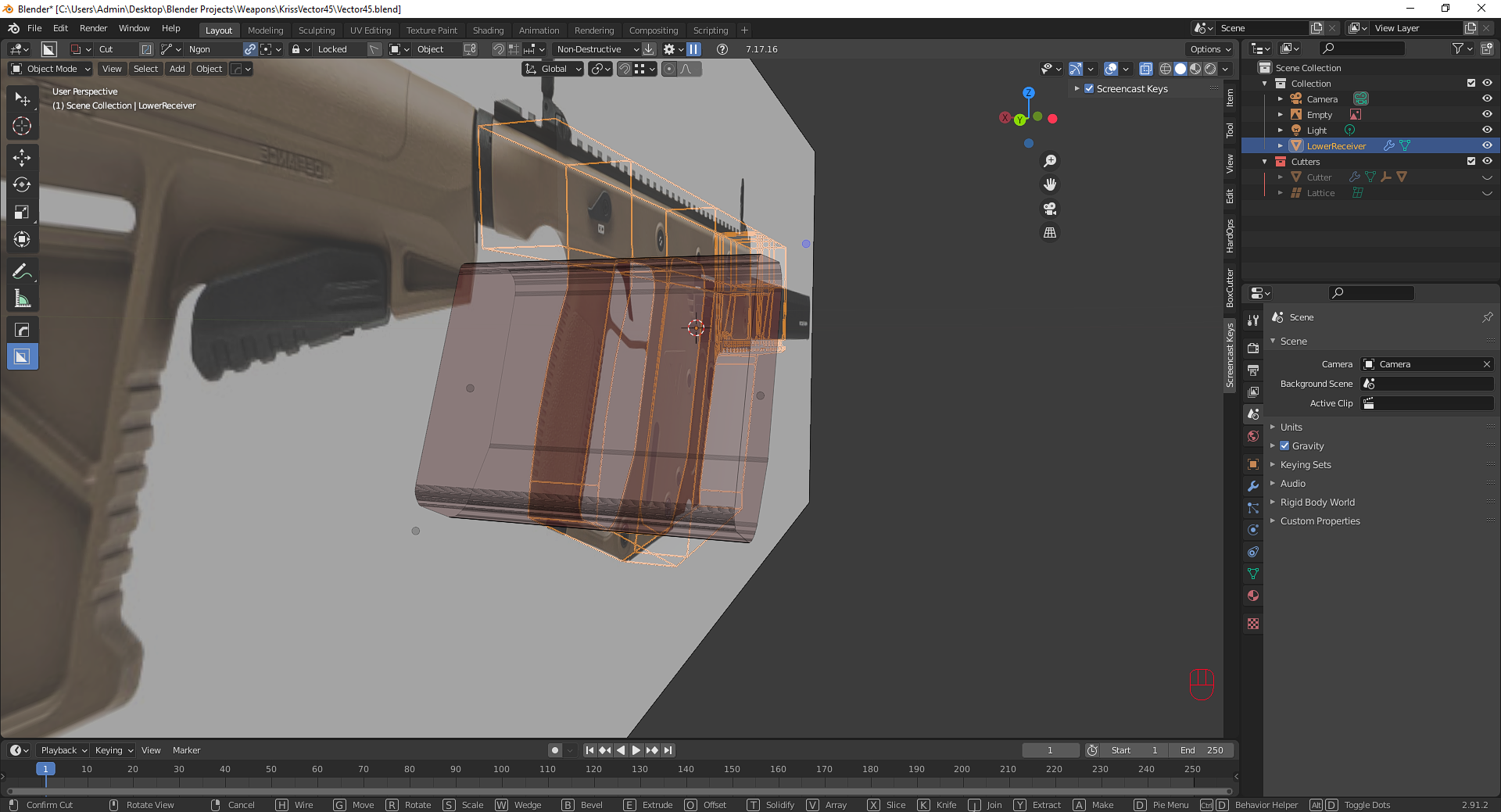The height and width of the screenshot is (812, 1501).
Task: Toggle visibility of the Empty object
Action: [1487, 115]
